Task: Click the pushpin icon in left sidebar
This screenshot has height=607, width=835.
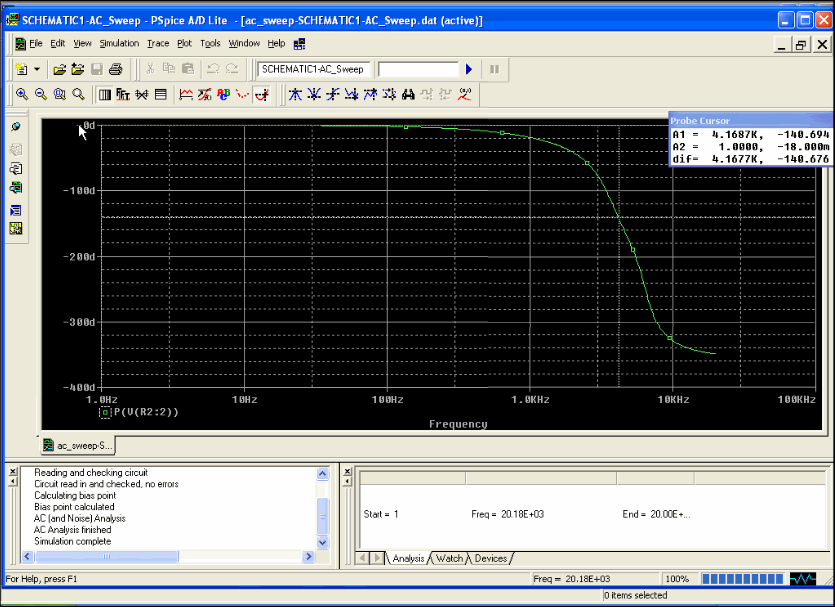Action: click(x=16, y=127)
